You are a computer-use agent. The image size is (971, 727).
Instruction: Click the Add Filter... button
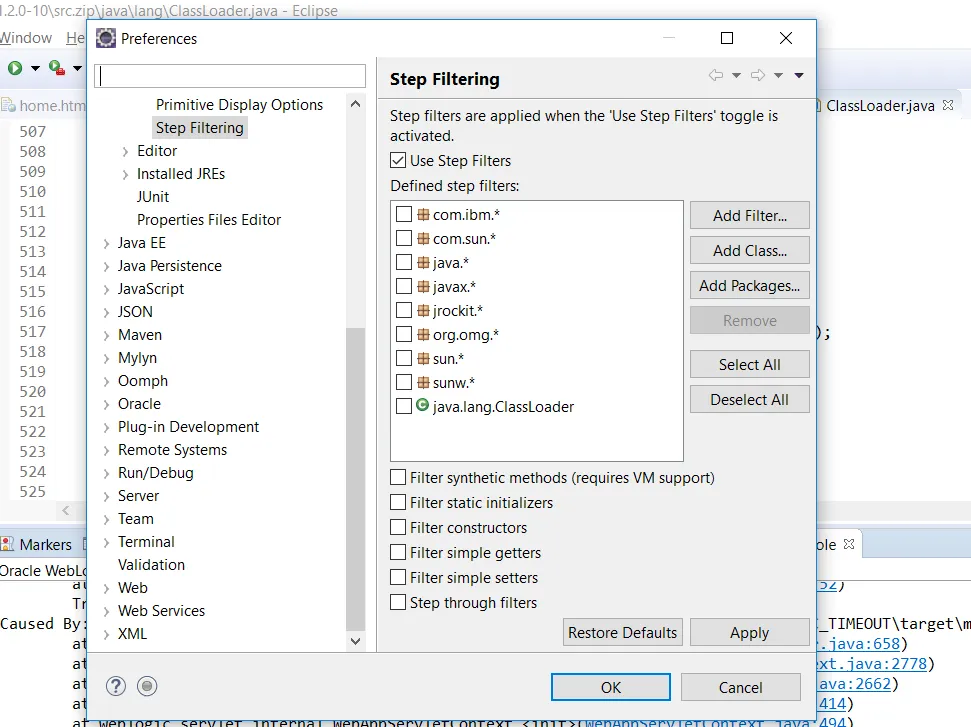(749, 215)
